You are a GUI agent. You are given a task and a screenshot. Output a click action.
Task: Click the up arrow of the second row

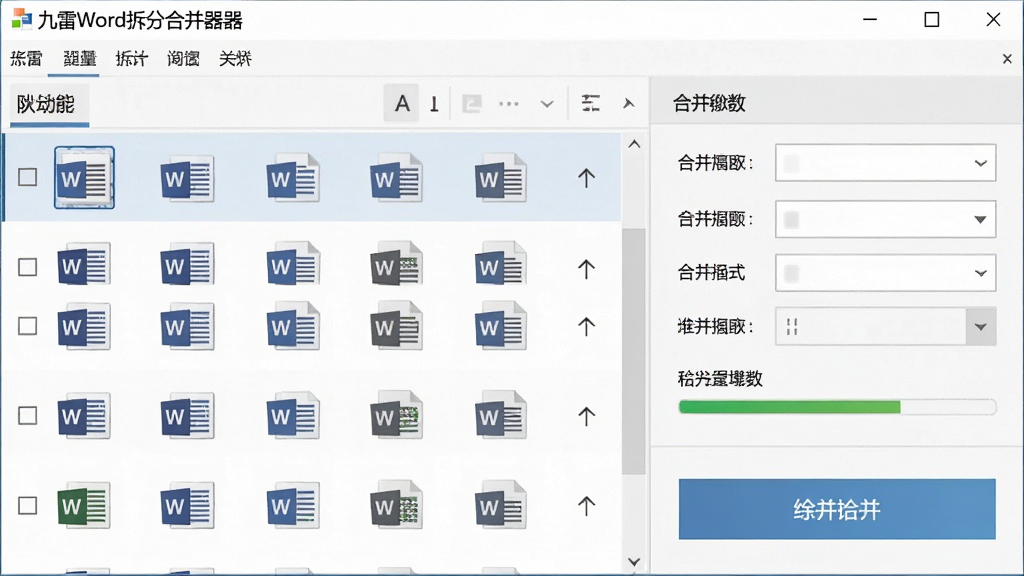point(586,268)
